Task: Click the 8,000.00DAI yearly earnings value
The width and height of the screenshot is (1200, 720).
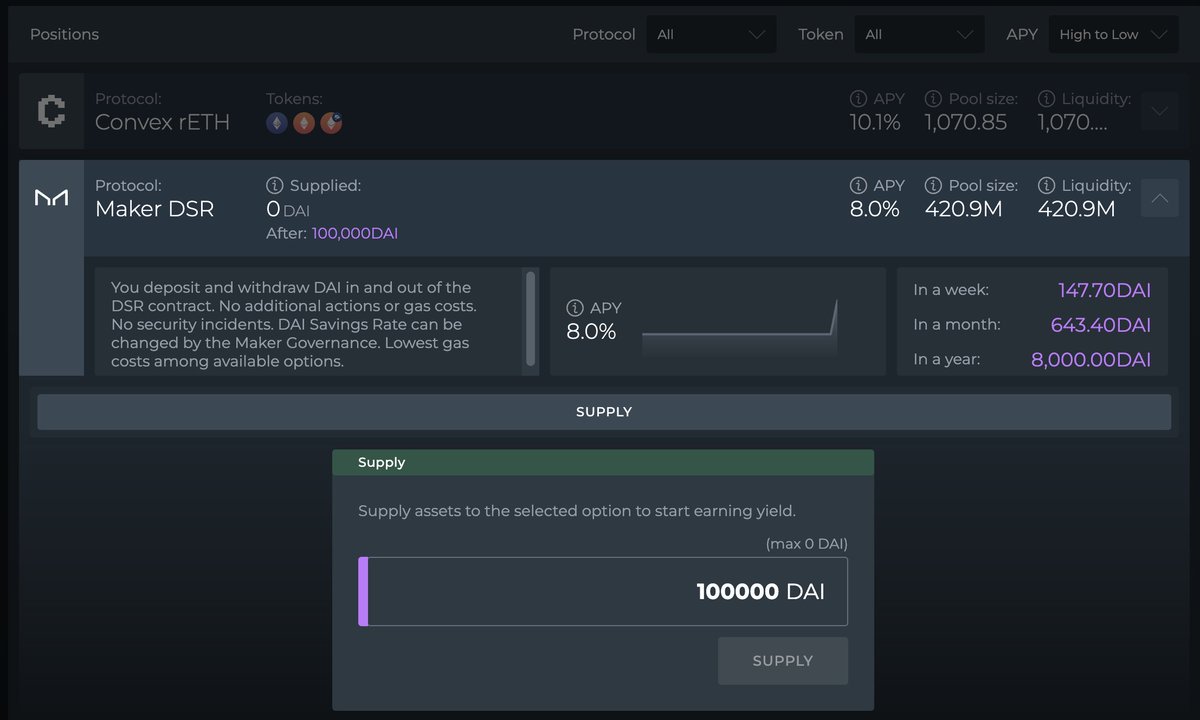Action: coord(1091,359)
